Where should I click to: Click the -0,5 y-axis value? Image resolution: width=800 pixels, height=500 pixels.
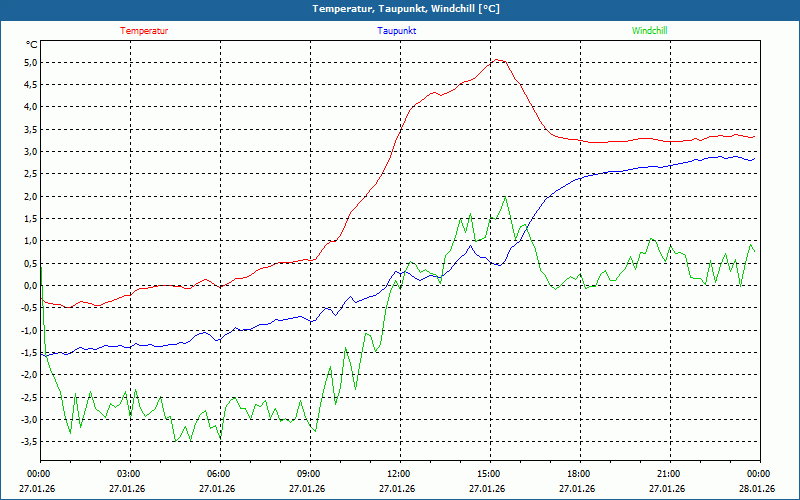click(30, 308)
